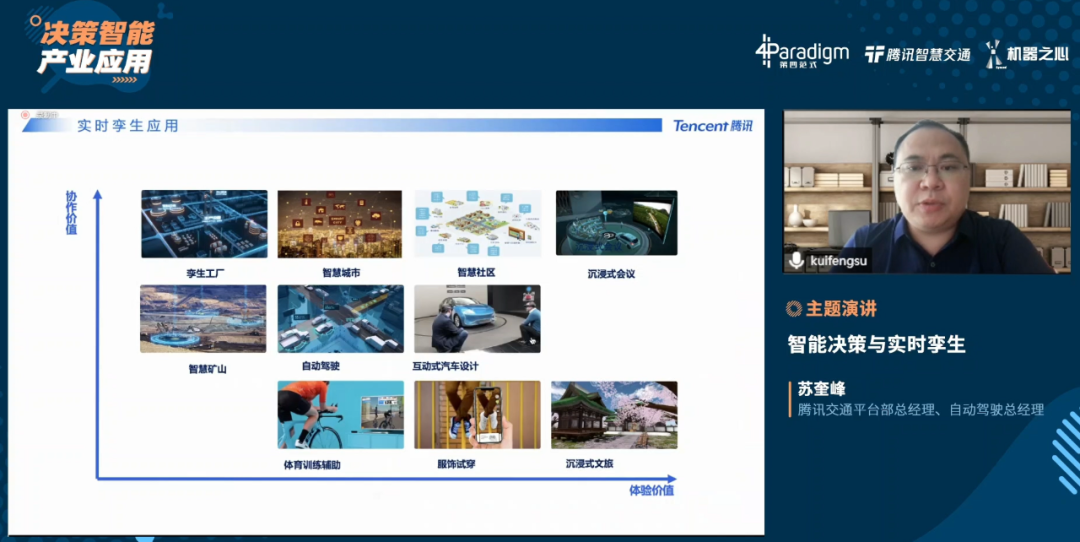
Task: Click the 智慧城市 caption
Action: click(341, 273)
